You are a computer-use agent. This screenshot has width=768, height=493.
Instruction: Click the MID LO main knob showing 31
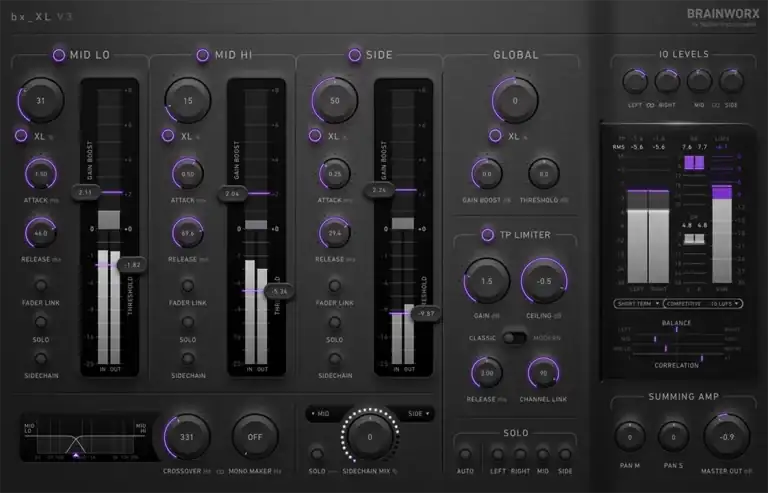(41, 100)
